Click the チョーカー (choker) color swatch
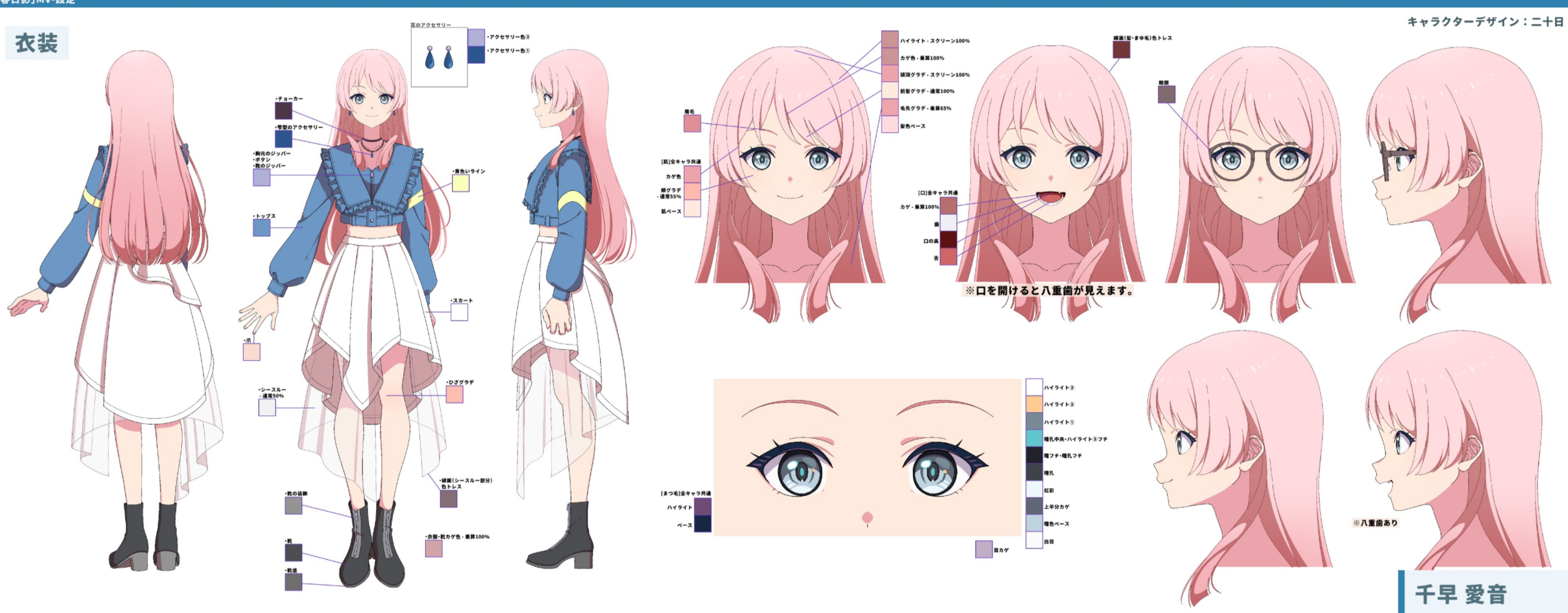Image resolution: width=1568 pixels, height=613 pixels. [x=283, y=111]
